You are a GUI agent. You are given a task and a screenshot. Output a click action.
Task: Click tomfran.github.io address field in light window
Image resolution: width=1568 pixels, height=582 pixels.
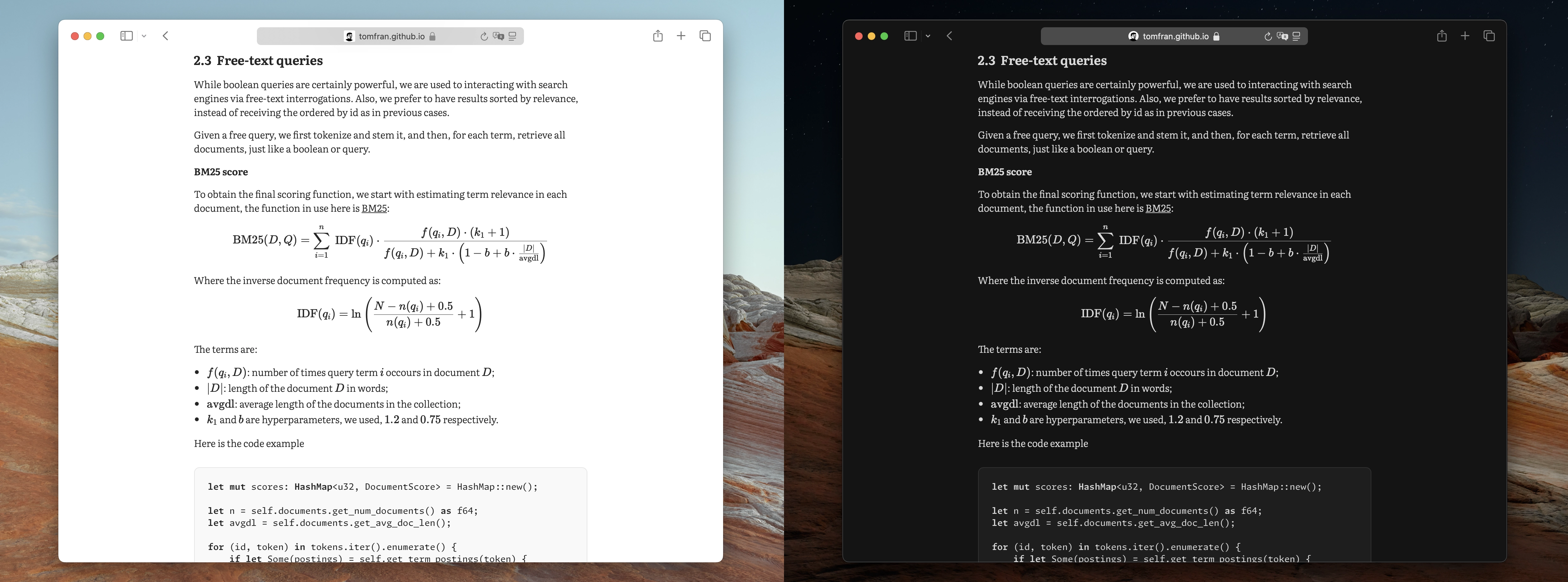(x=391, y=36)
